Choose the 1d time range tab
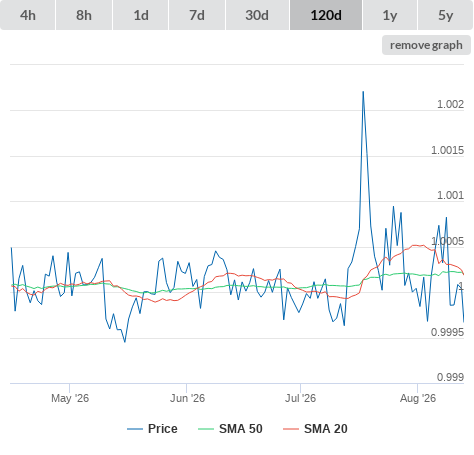Screen dimensions: 474x455 point(141,15)
